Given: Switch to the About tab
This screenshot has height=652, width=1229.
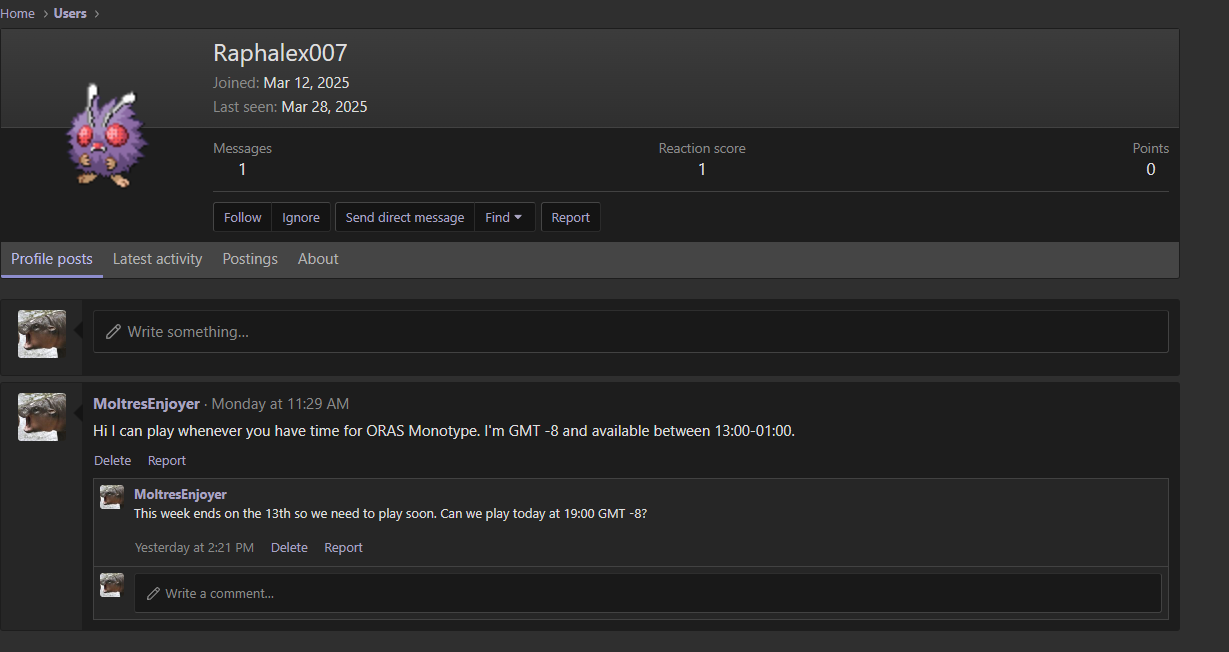Looking at the screenshot, I should (318, 259).
